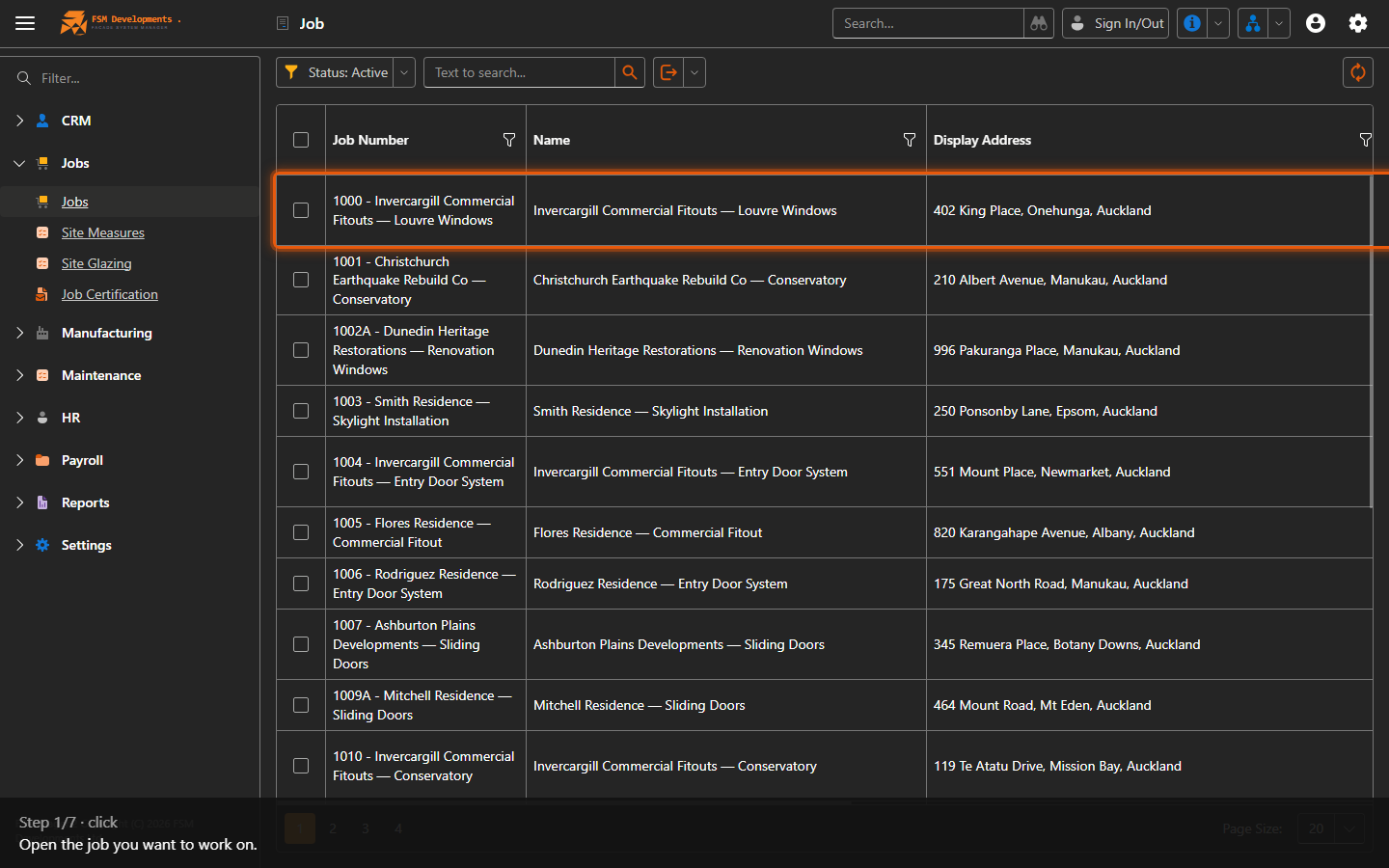Open job 1000 Invercargill Louvre Windows
1389x868 pixels.
[x=424, y=210]
